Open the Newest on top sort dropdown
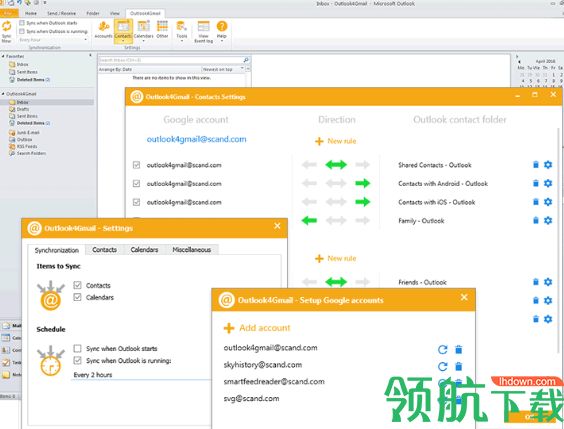Screen dimensions: 564x429 pyautogui.click(x=223, y=69)
